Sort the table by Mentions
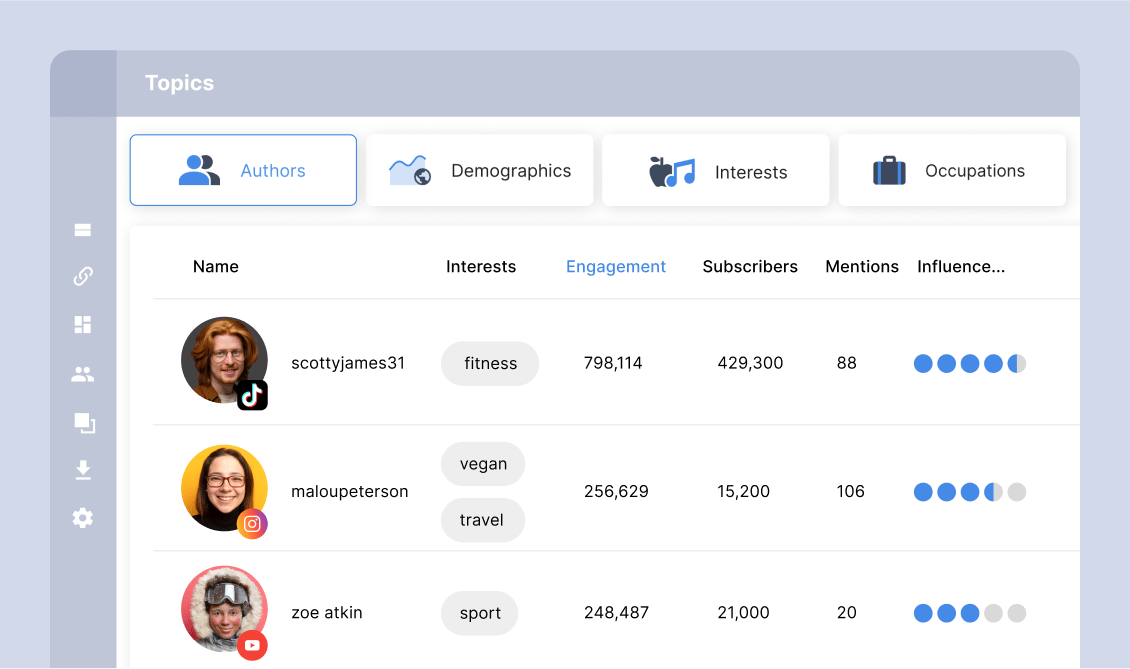 pos(862,266)
